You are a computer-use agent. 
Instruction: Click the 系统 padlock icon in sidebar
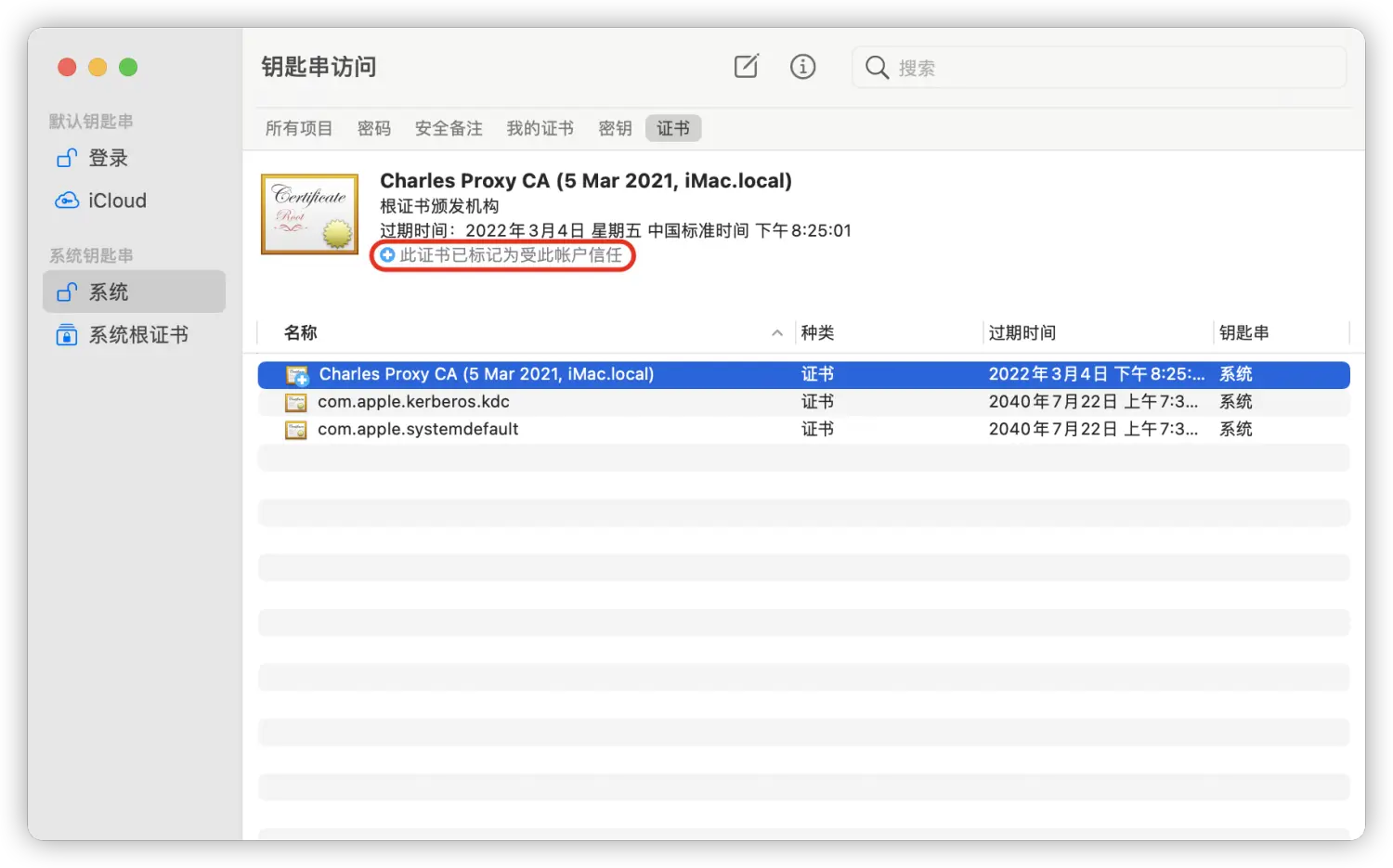67,291
